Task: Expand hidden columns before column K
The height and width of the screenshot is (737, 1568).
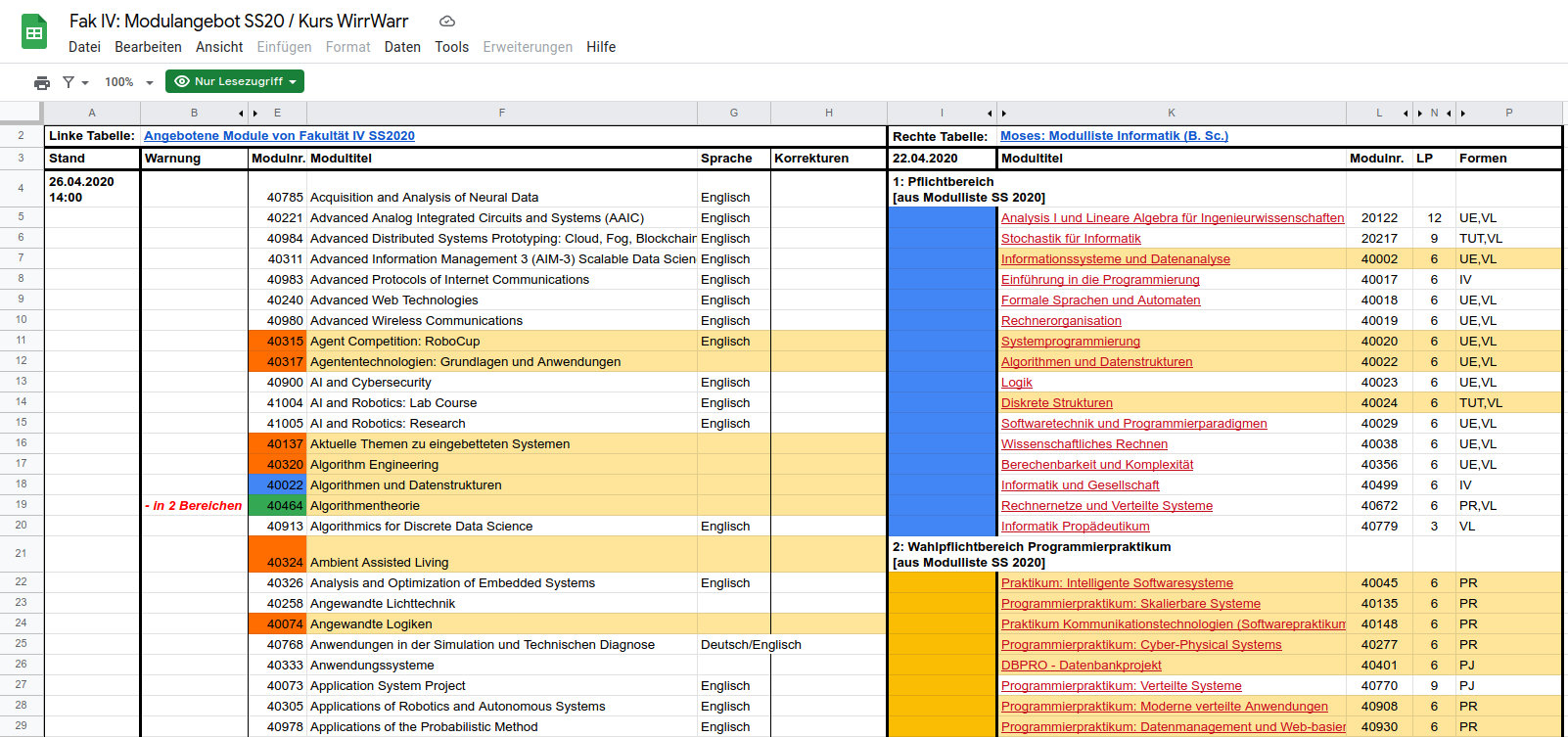Action: pos(1004,114)
